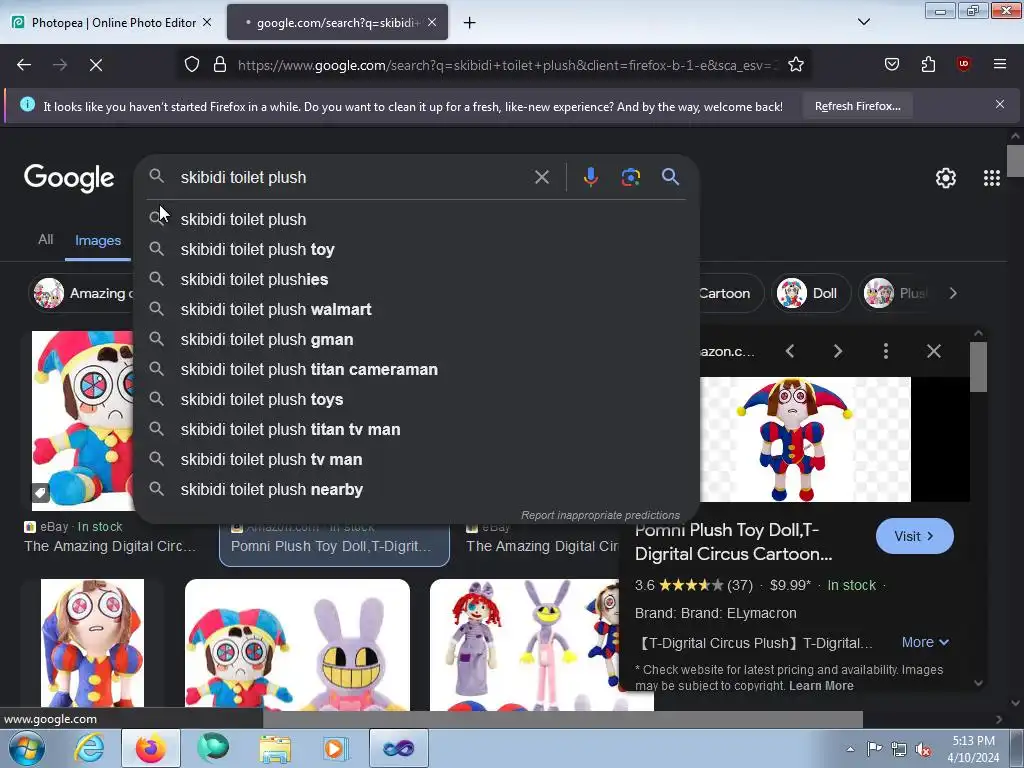Select the Doll filter chip
This screenshot has width=1024, height=768.
(x=811, y=293)
